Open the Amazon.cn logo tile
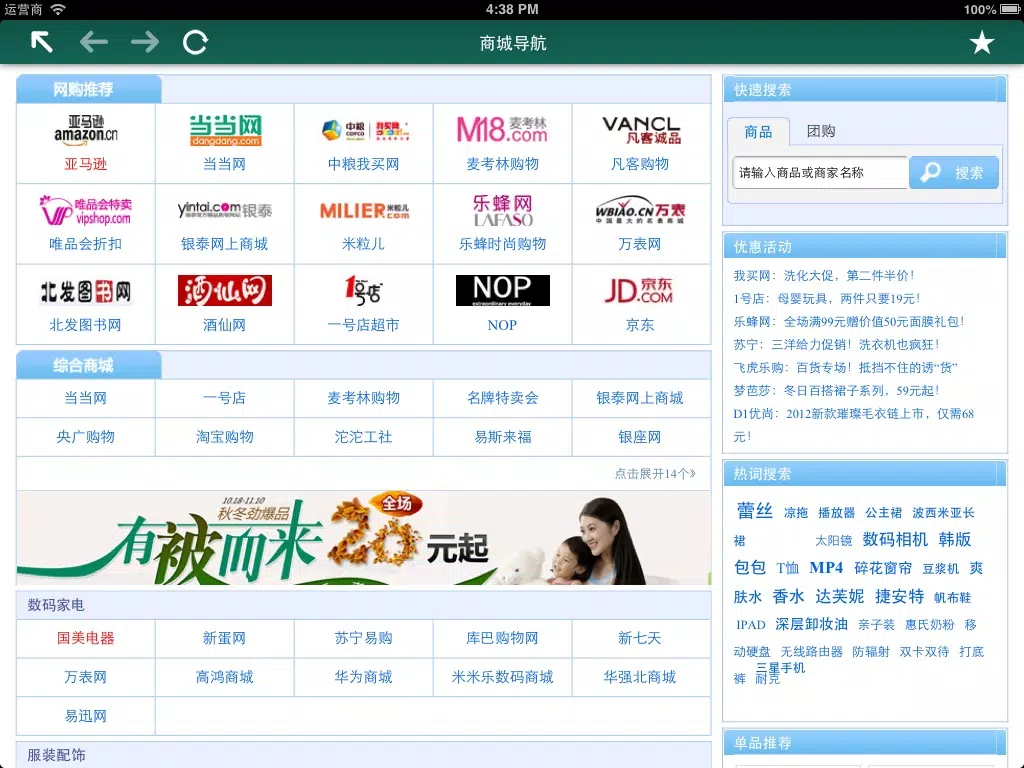 tap(86, 130)
